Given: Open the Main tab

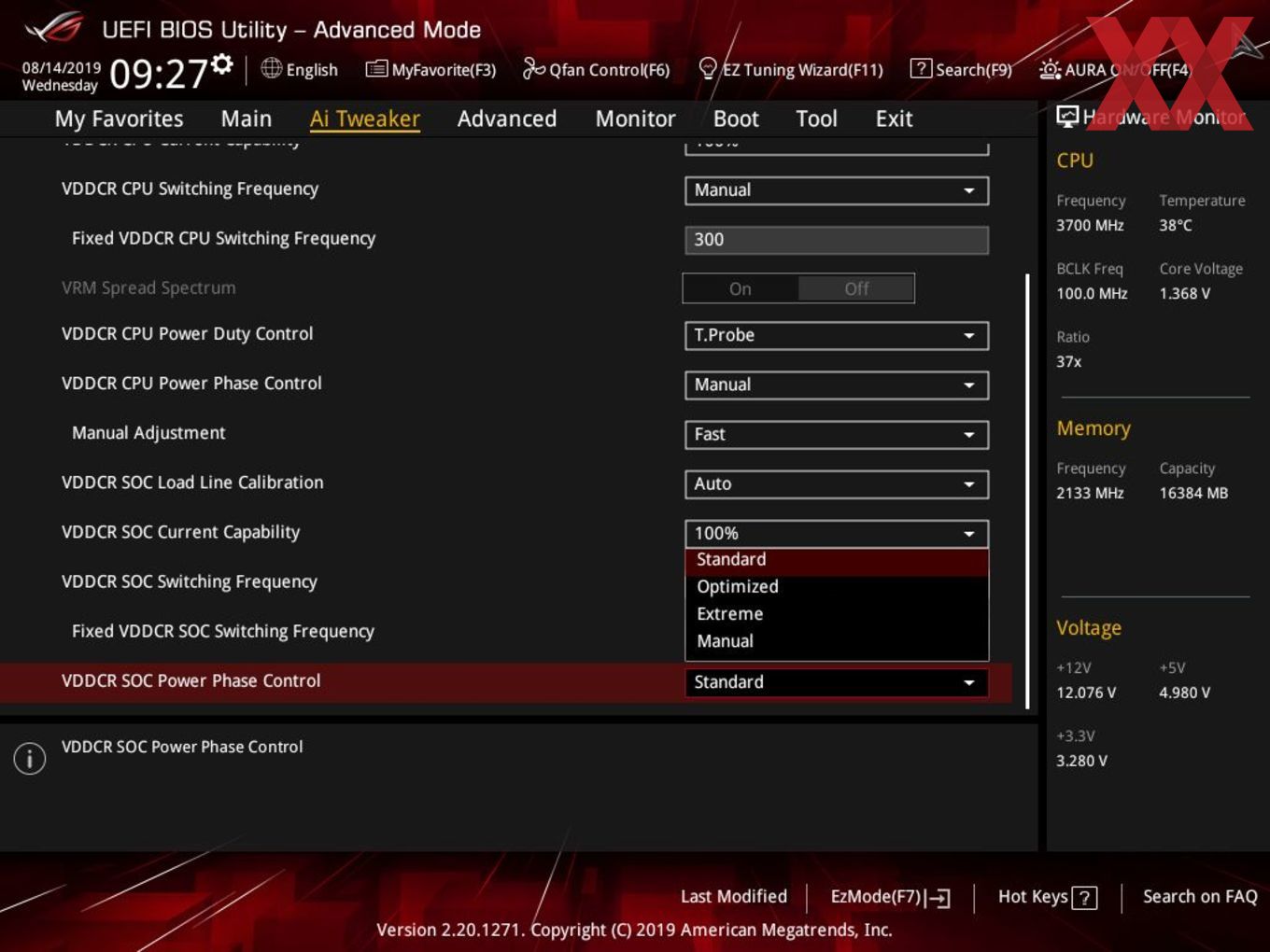Looking at the screenshot, I should click(247, 119).
